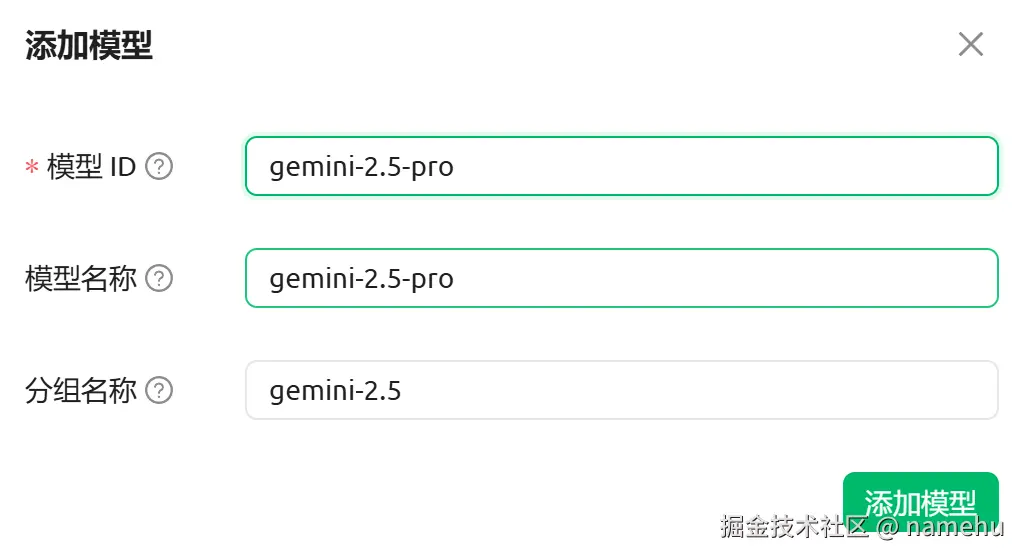Click the gemini-2.5-pro text inside the 模型 ID field
The image size is (1023, 558).
361,166
